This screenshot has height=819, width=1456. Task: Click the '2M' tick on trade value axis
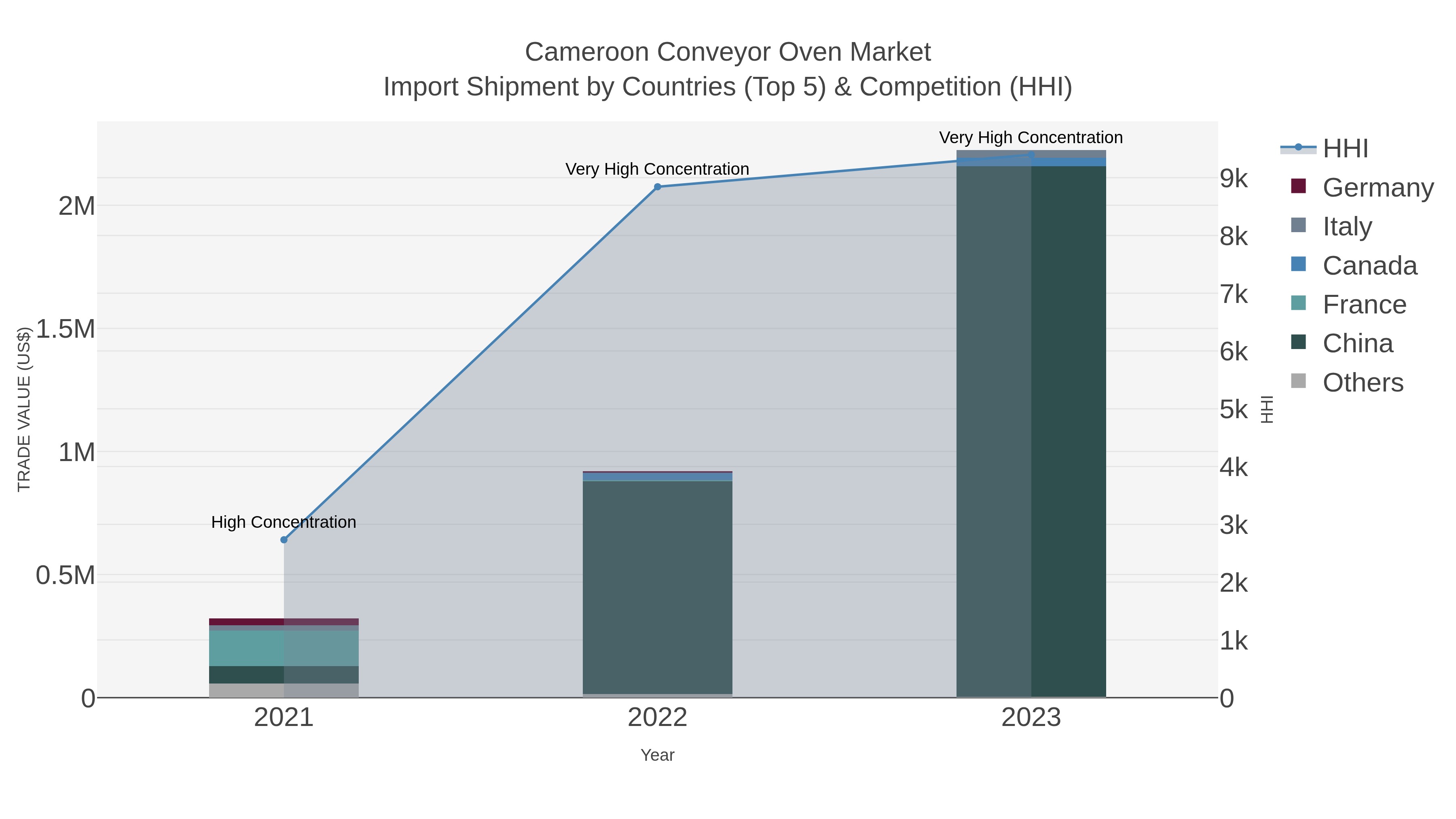(x=77, y=206)
